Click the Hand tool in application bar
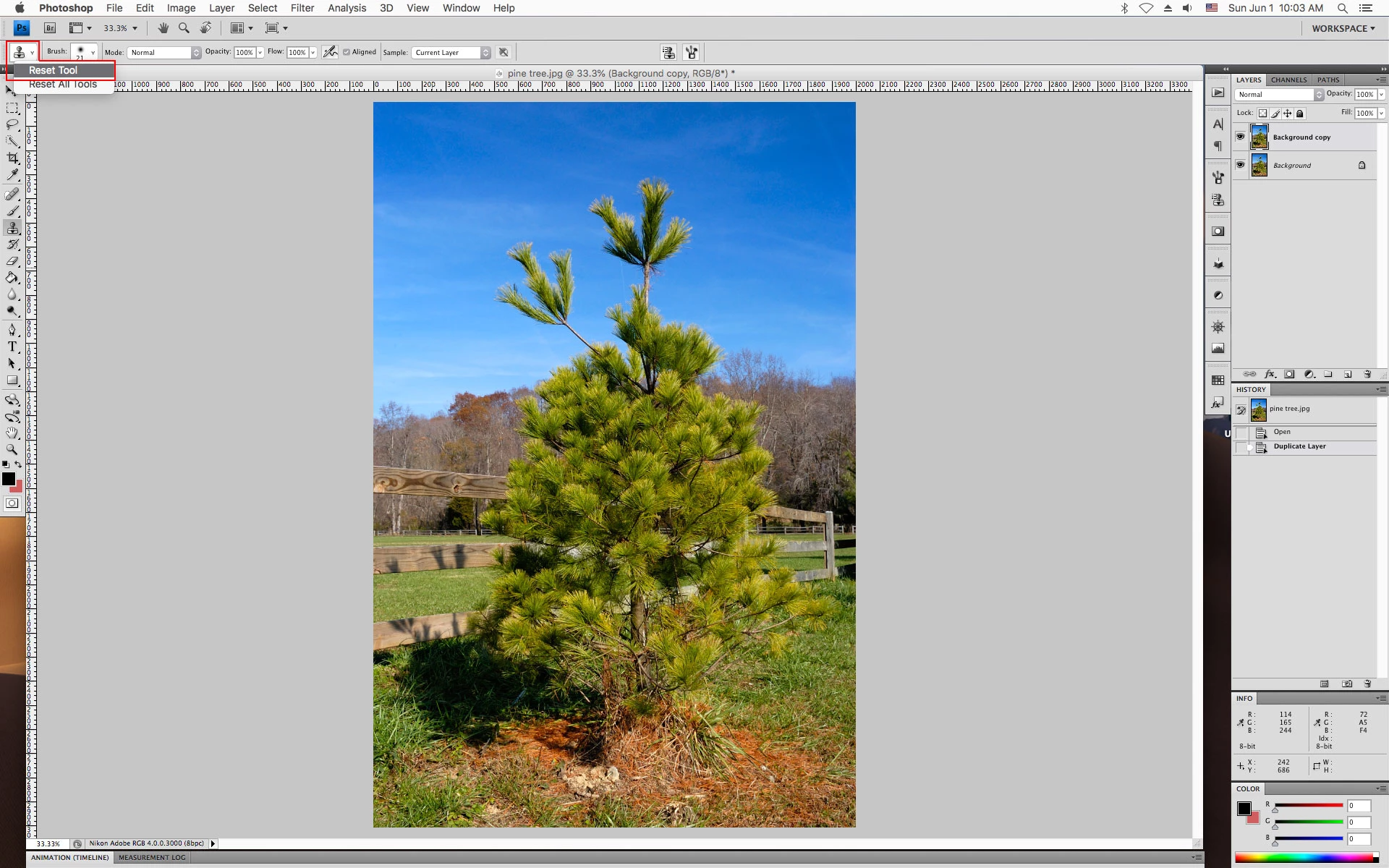Image resolution: width=1389 pixels, height=868 pixels. tap(163, 28)
